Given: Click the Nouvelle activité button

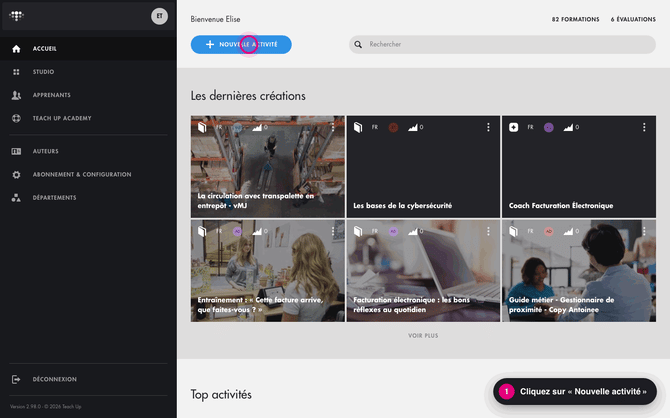Looking at the screenshot, I should coord(241,44).
